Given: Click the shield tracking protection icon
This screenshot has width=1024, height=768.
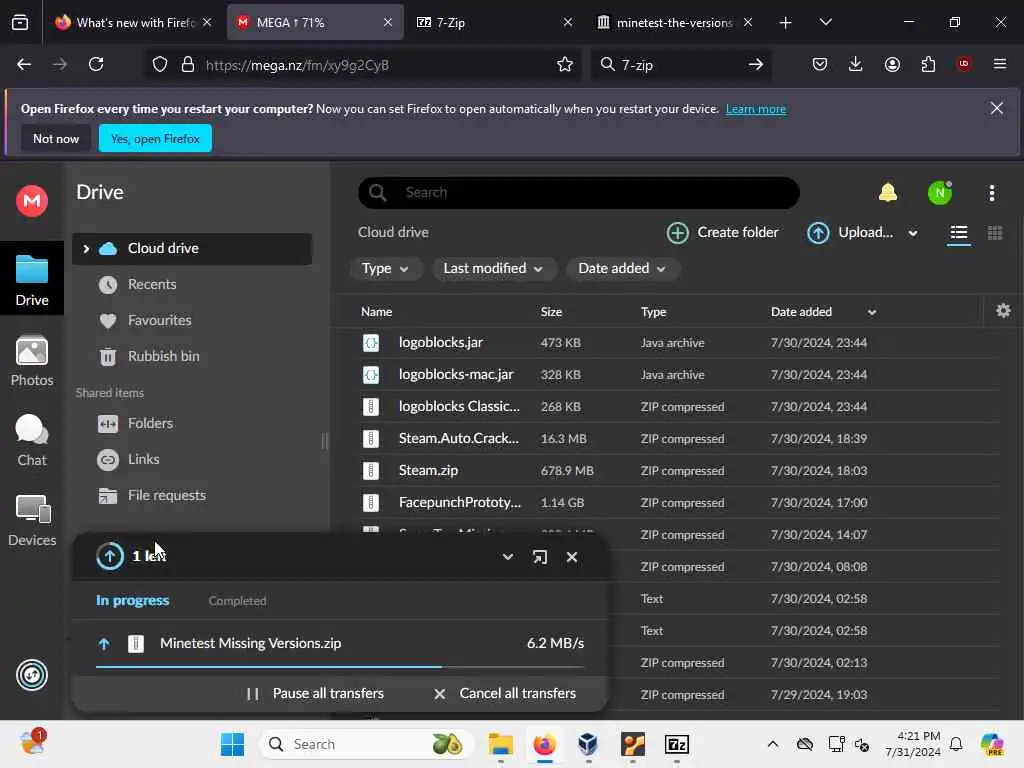Looking at the screenshot, I should coord(160,64).
